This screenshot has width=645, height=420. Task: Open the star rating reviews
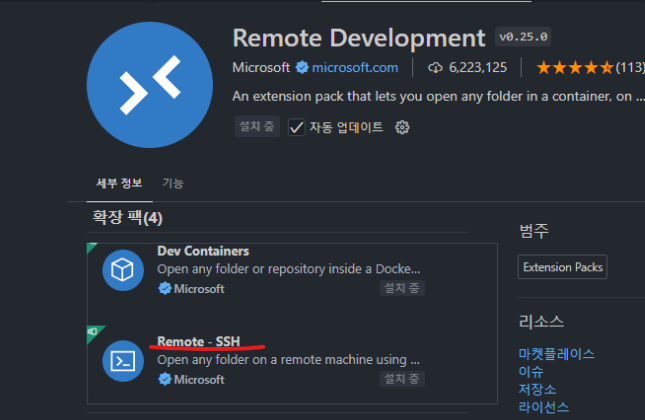pyautogui.click(x=575, y=67)
